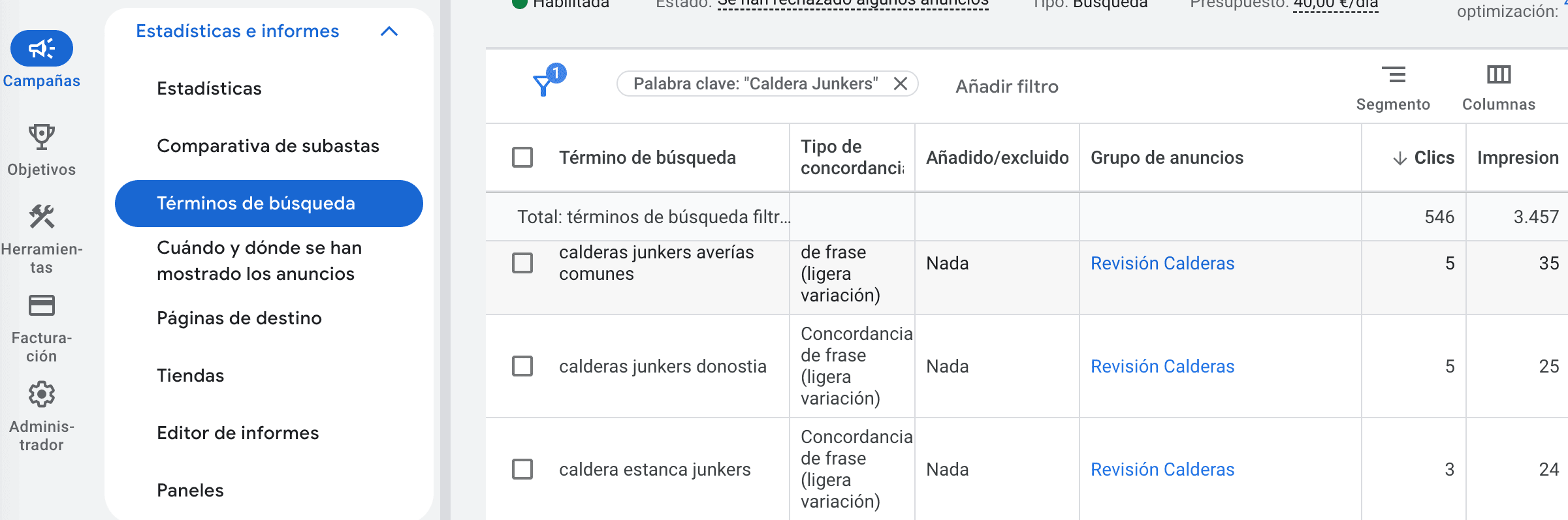The image size is (1568, 520).
Task: Open Revisión Calderas link for donostia row
Action: point(1162,366)
